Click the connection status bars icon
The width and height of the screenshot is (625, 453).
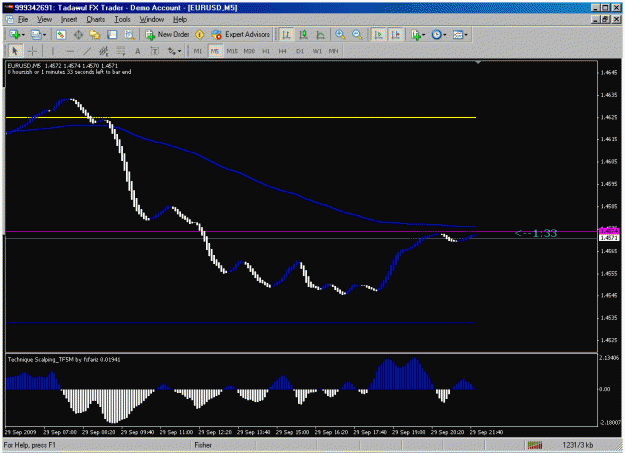[x=535, y=445]
